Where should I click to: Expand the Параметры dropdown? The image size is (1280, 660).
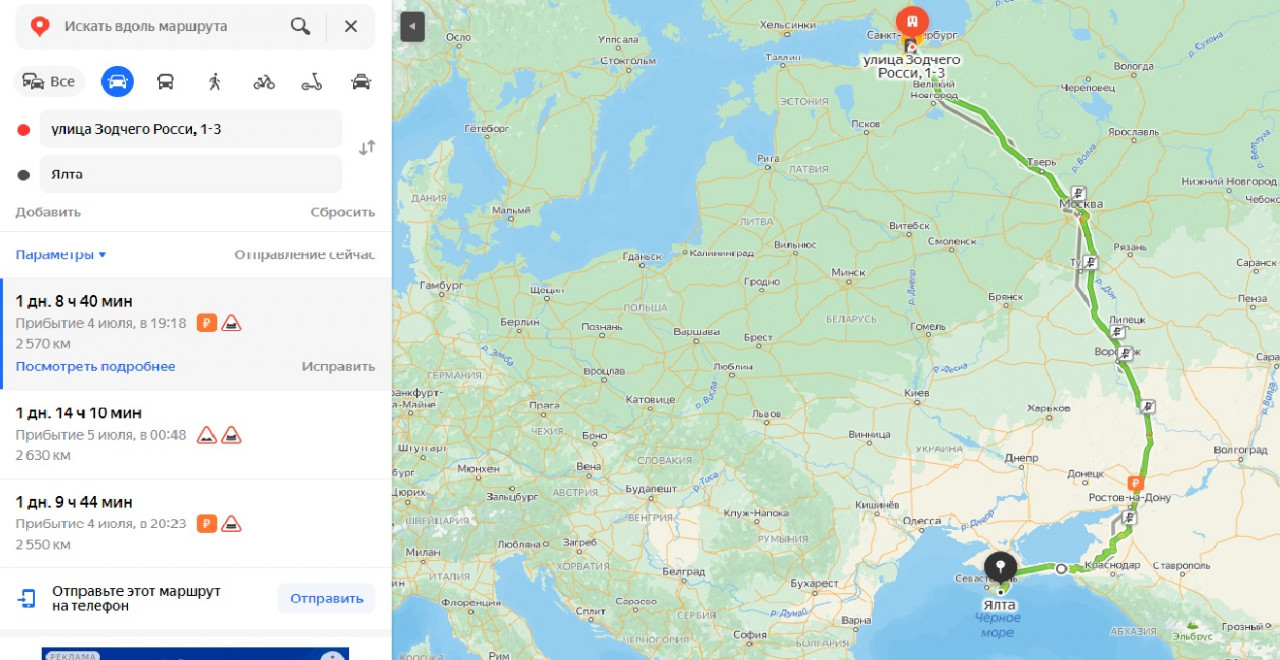(61, 255)
